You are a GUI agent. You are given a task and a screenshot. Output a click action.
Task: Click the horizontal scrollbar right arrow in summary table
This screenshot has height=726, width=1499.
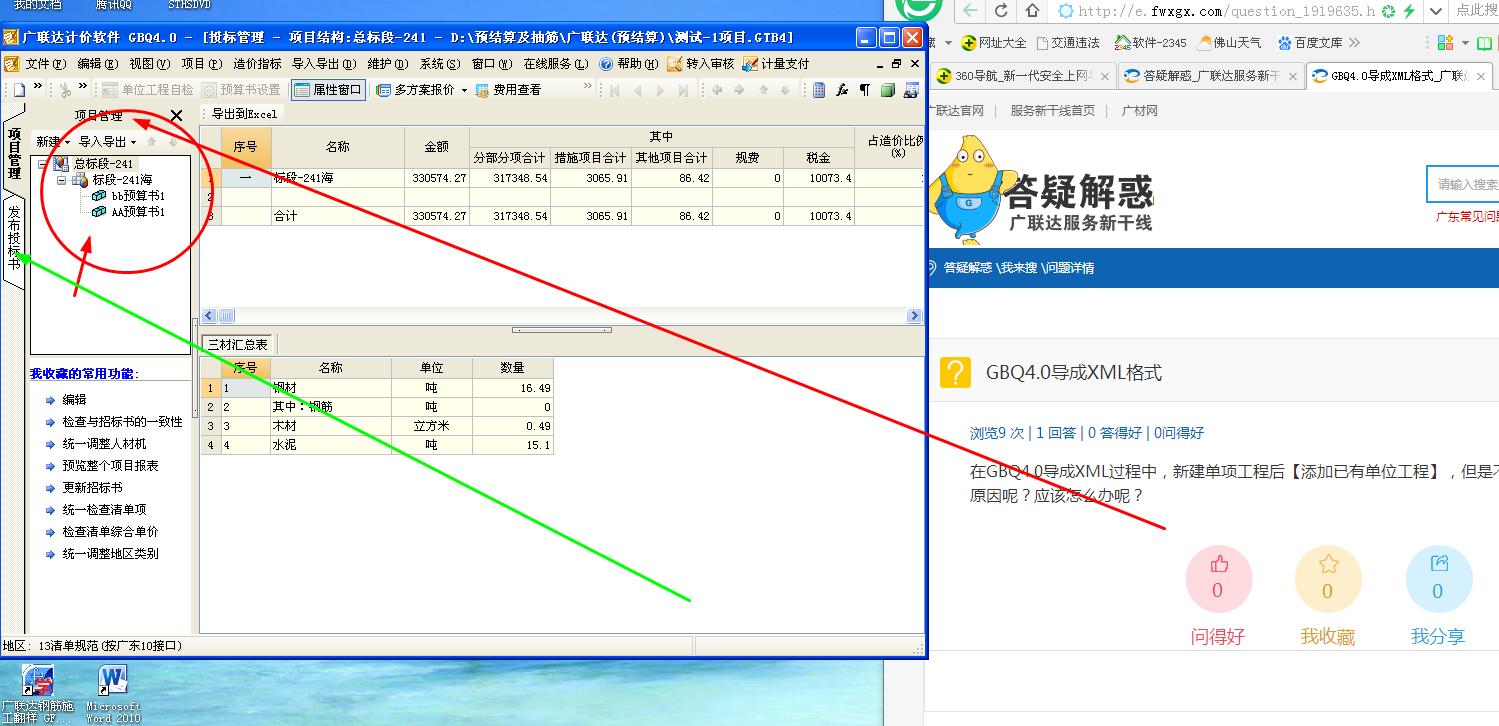914,316
